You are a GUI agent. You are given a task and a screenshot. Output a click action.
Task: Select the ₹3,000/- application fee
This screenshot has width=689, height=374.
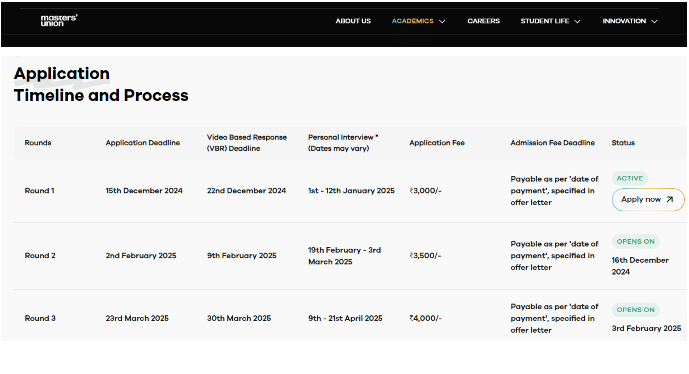425,191
